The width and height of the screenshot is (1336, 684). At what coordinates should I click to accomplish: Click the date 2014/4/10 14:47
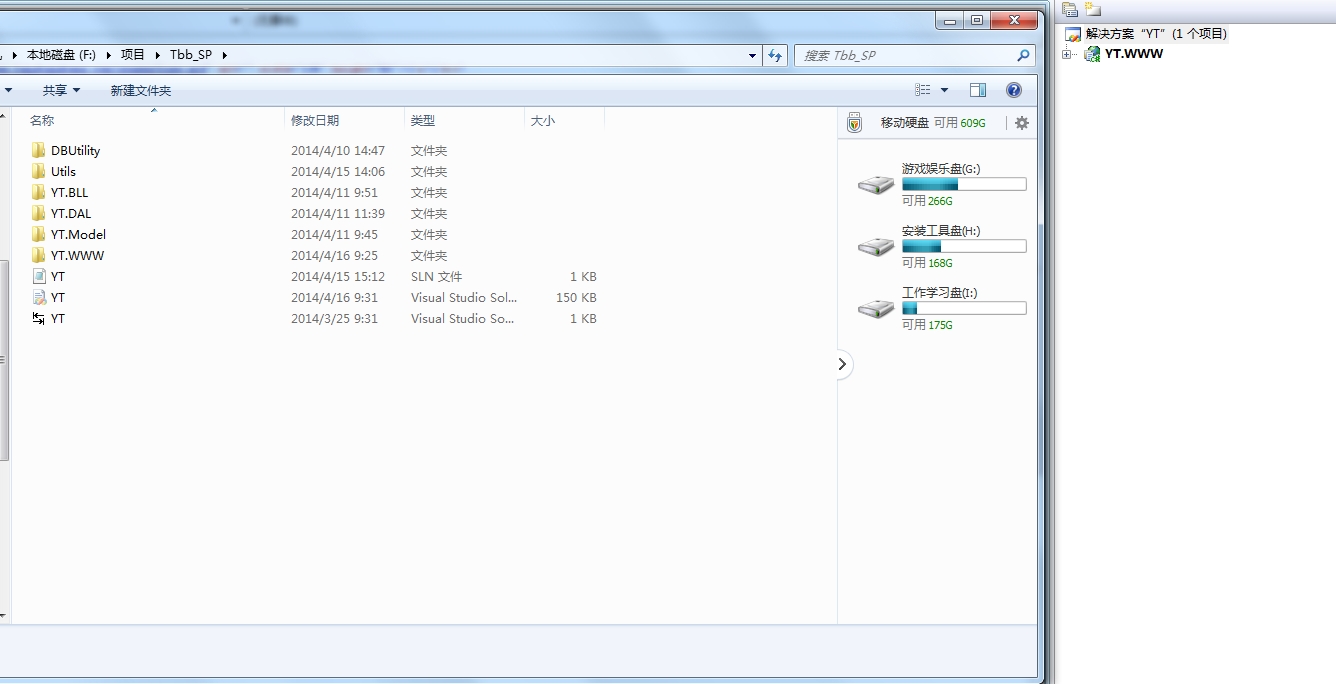click(338, 150)
